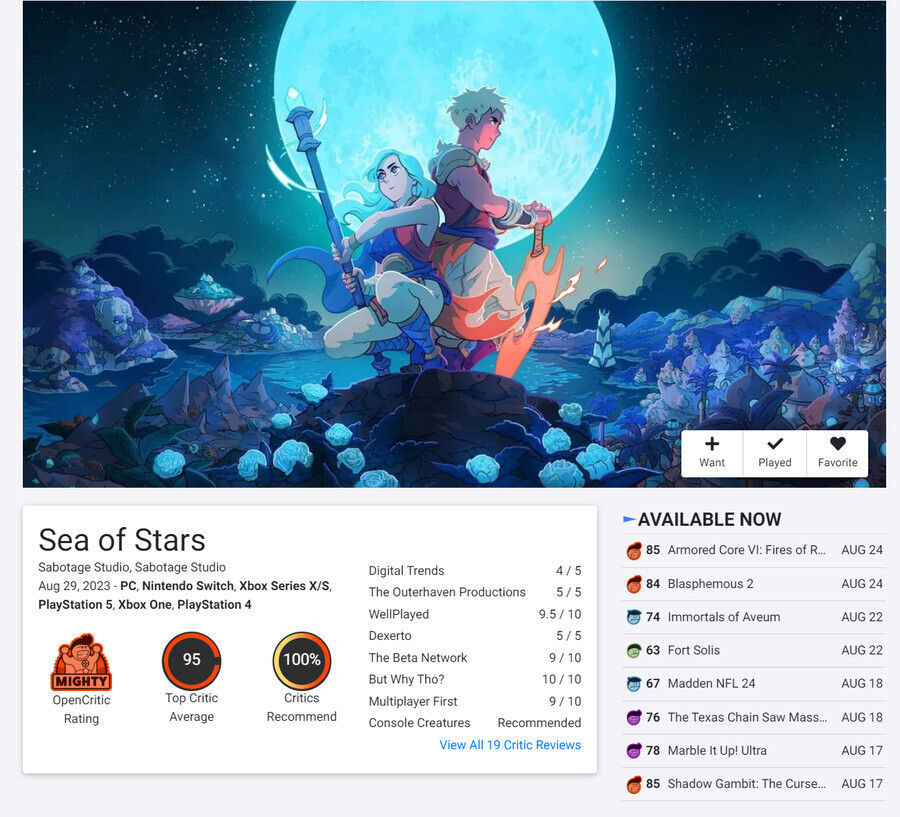
Task: Toggle the Favorite heart button
Action: pos(837,453)
